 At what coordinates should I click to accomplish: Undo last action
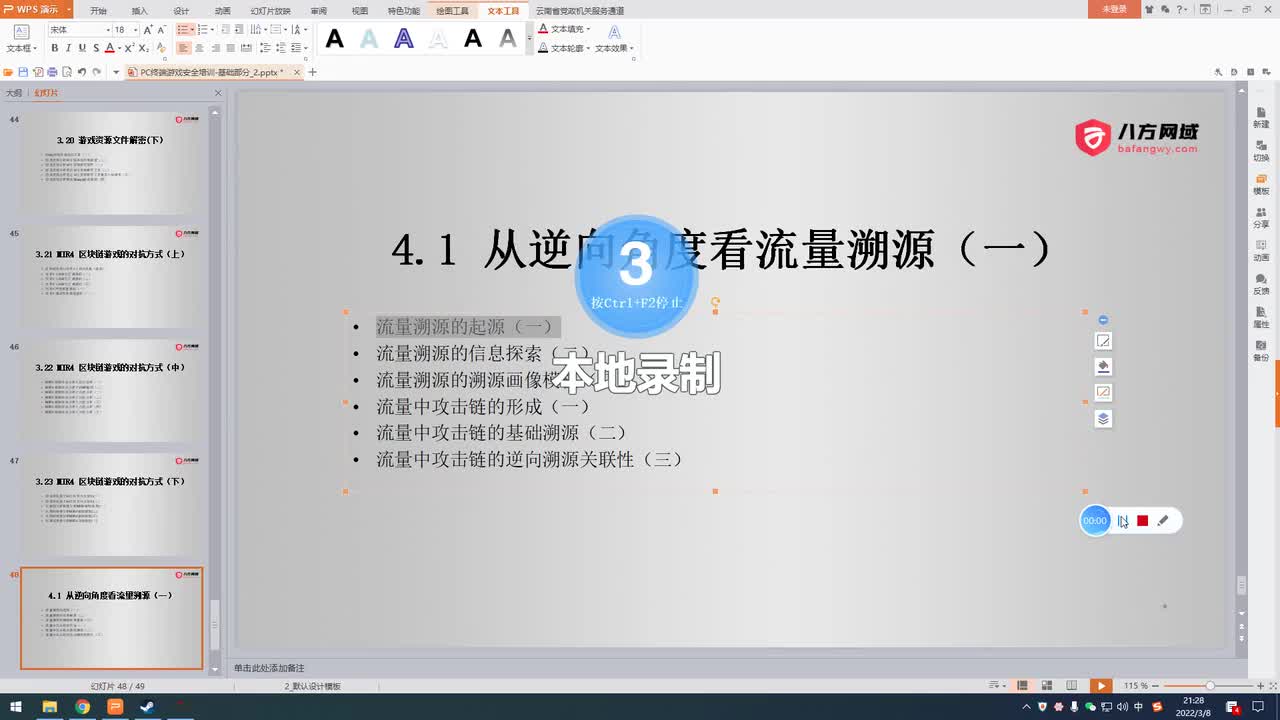(82, 72)
